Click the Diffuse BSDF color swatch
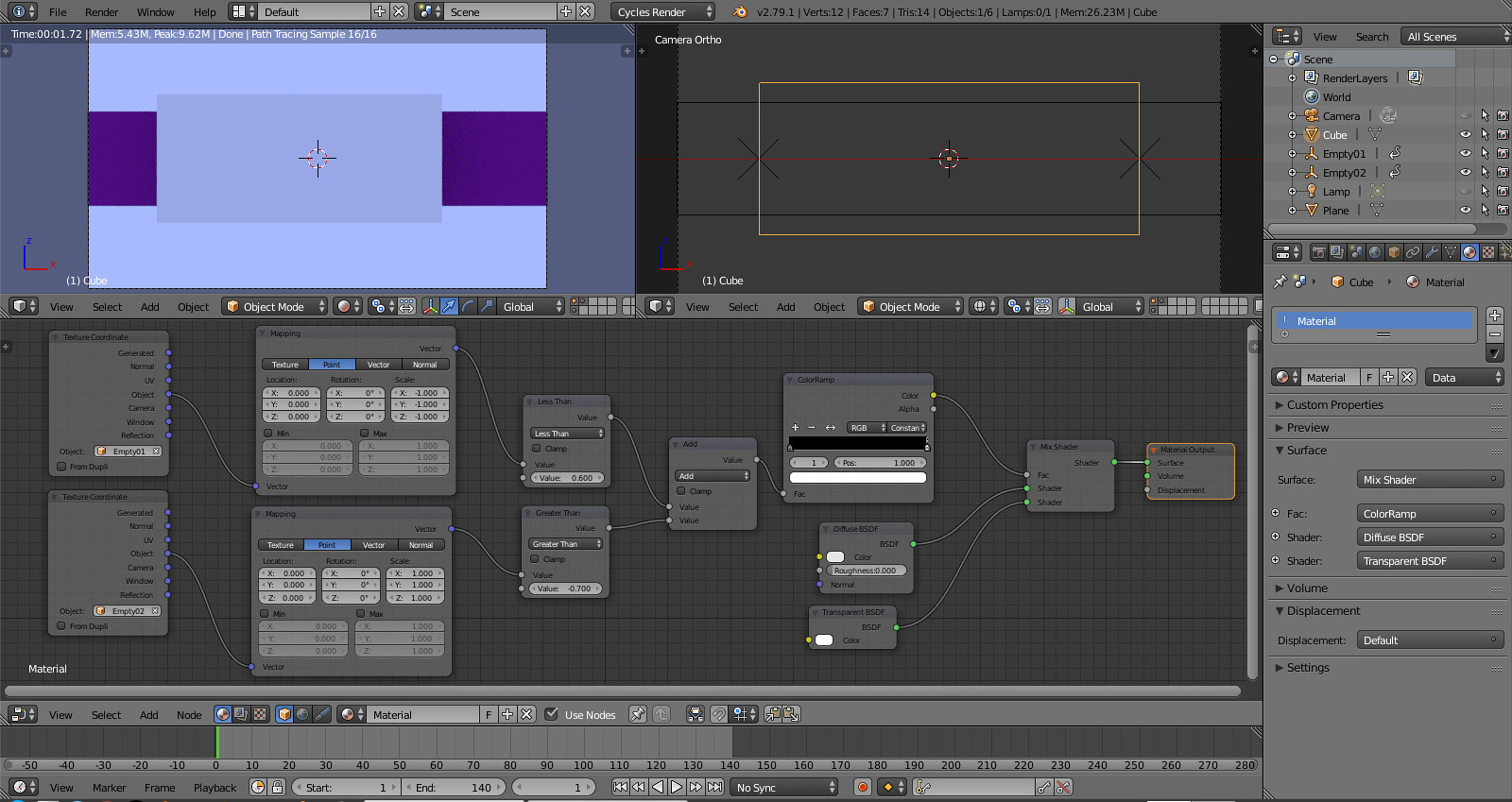The height and width of the screenshot is (802, 1512). tap(835, 557)
